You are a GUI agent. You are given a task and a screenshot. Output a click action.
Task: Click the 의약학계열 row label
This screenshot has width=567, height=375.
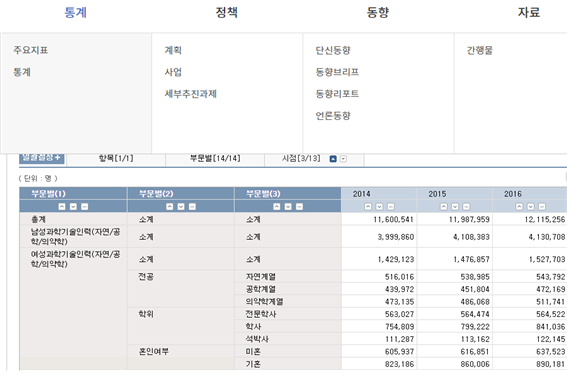coord(265,302)
